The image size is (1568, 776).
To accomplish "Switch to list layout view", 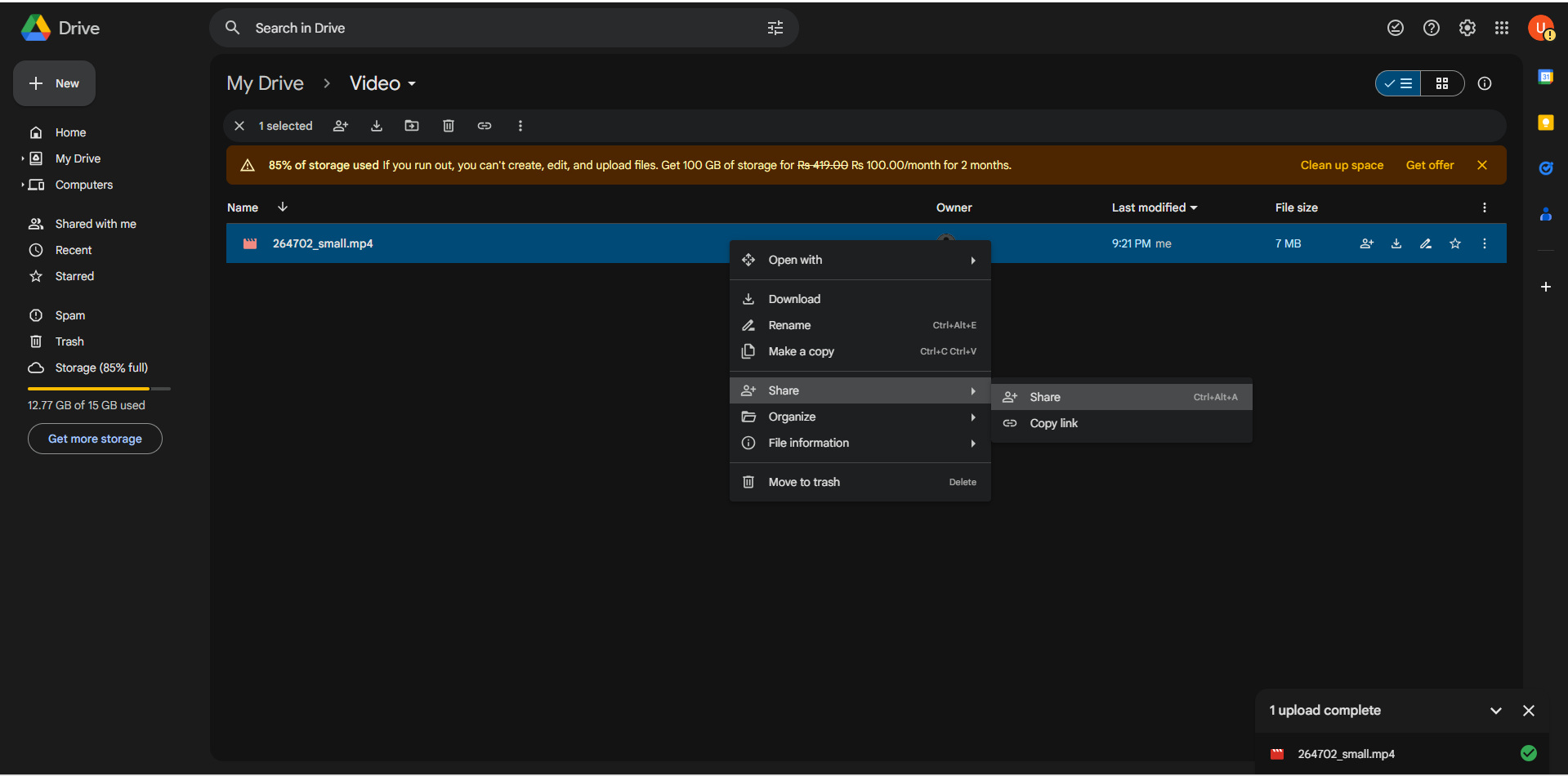I will [x=1399, y=83].
